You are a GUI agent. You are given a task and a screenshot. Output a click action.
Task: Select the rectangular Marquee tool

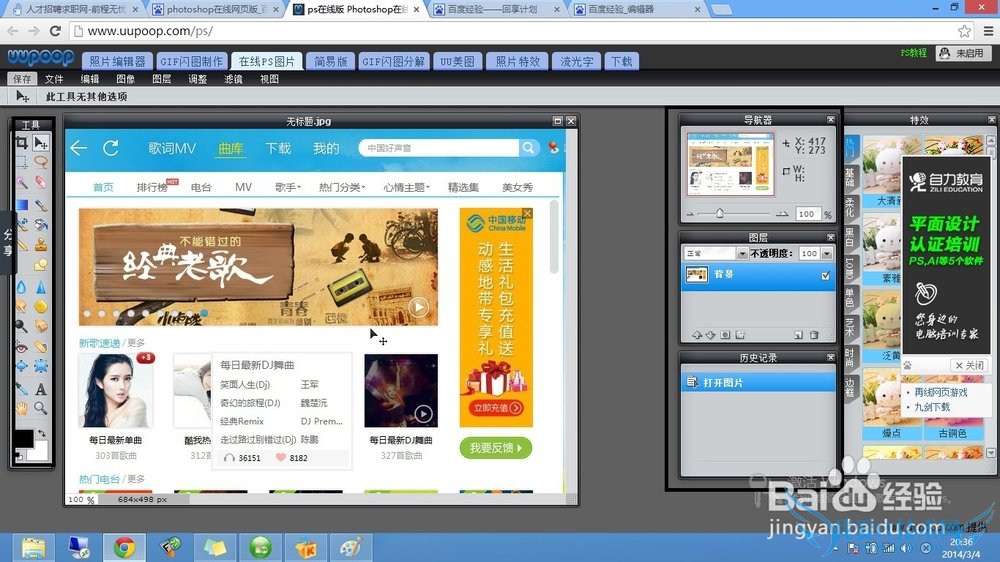21,161
